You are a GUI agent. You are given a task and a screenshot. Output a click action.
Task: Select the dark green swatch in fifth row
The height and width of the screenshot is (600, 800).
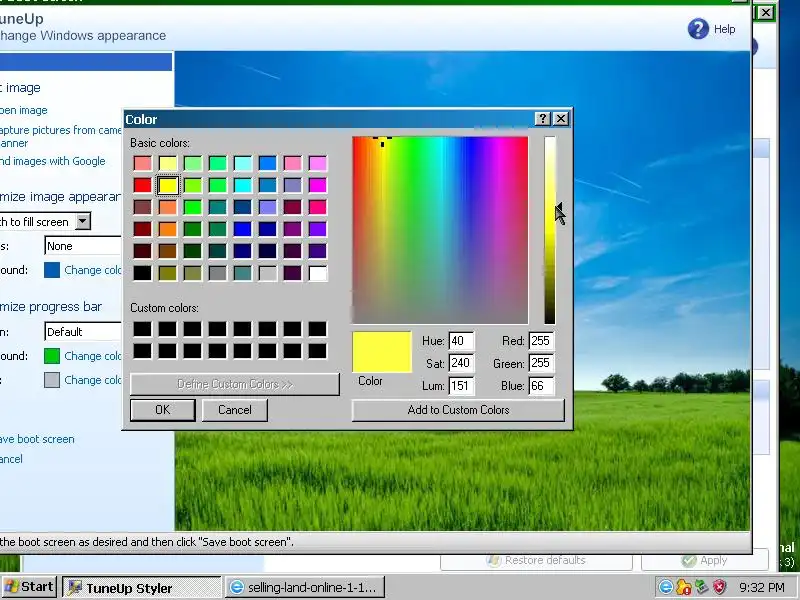pos(192,251)
